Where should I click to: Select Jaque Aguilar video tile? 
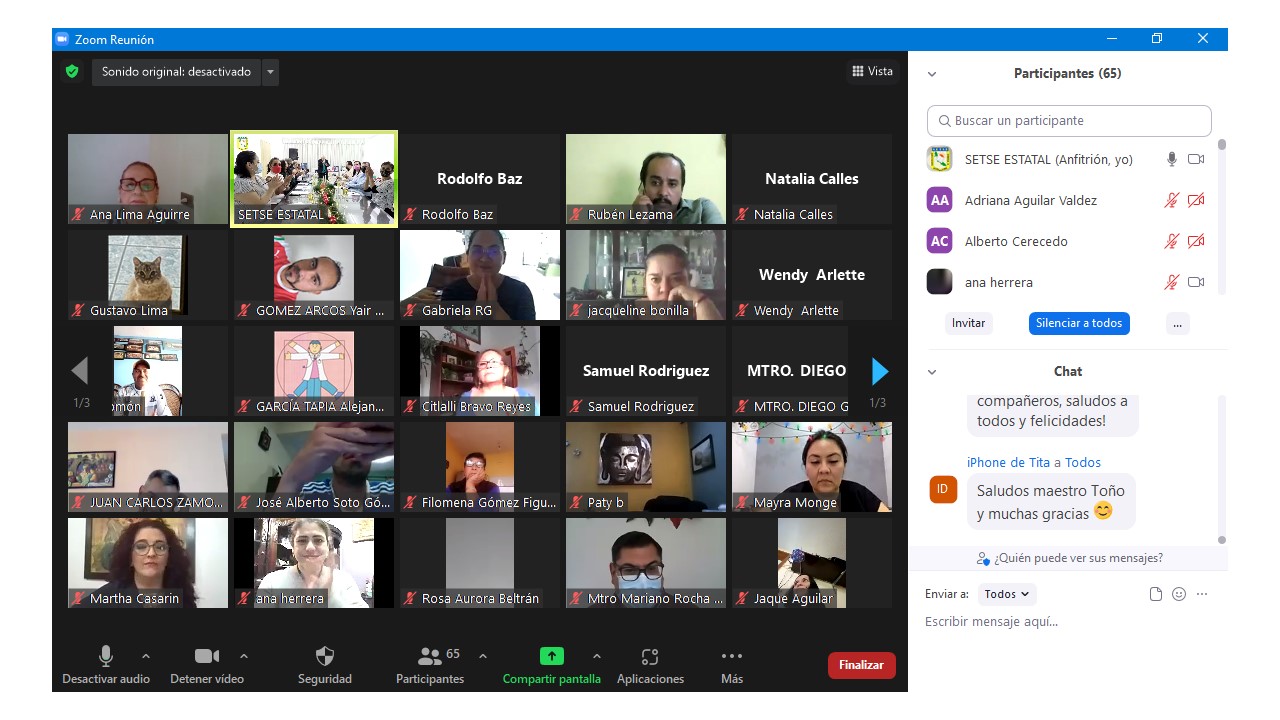812,563
